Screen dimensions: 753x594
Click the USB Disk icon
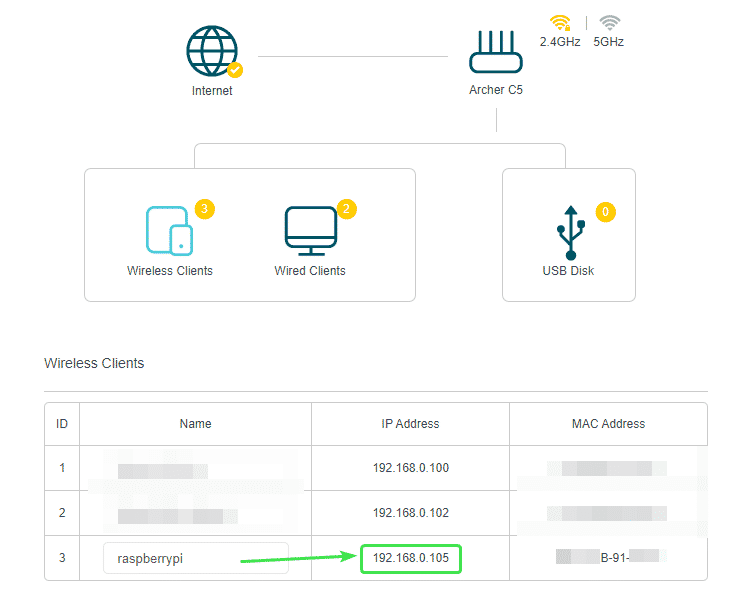tap(569, 232)
